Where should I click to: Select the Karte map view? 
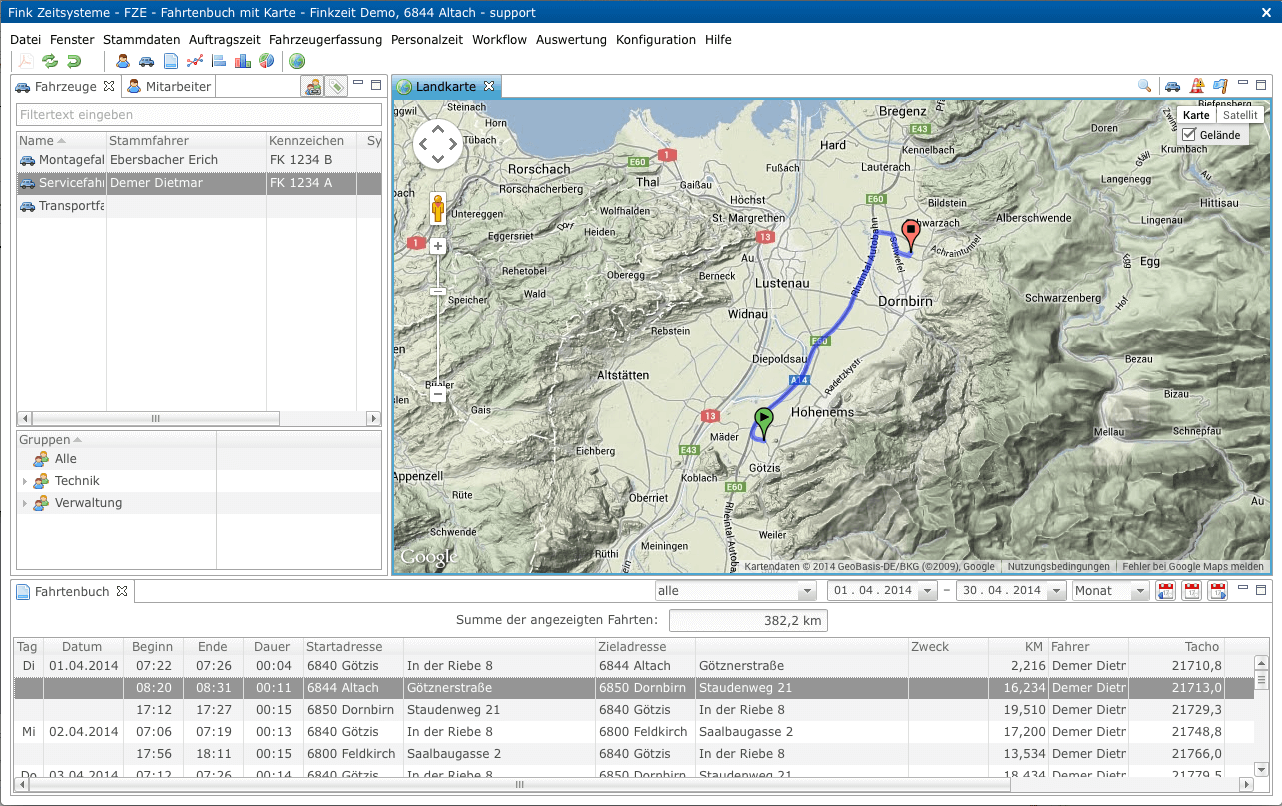coord(1196,115)
